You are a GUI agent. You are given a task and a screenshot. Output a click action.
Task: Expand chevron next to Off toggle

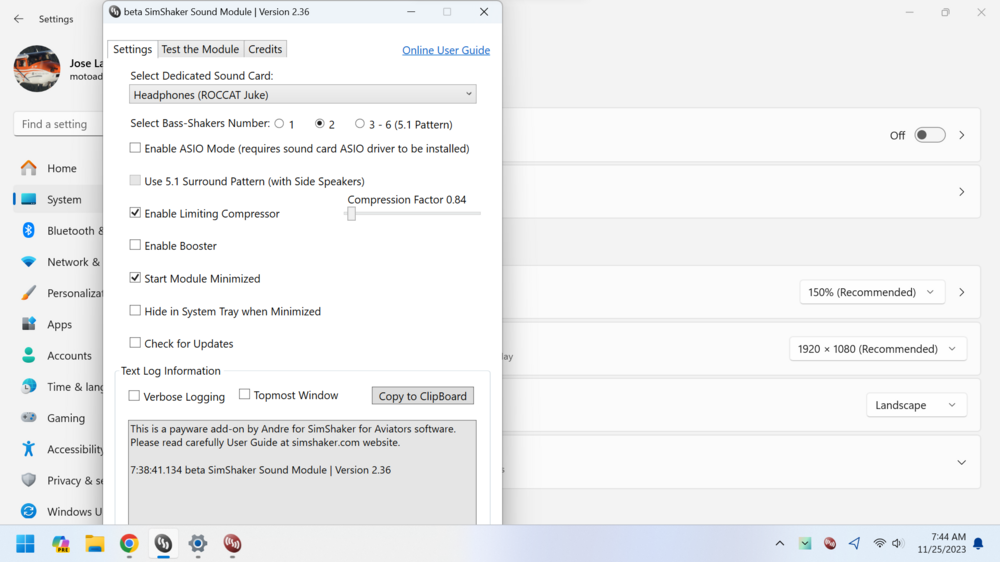[x=962, y=135]
